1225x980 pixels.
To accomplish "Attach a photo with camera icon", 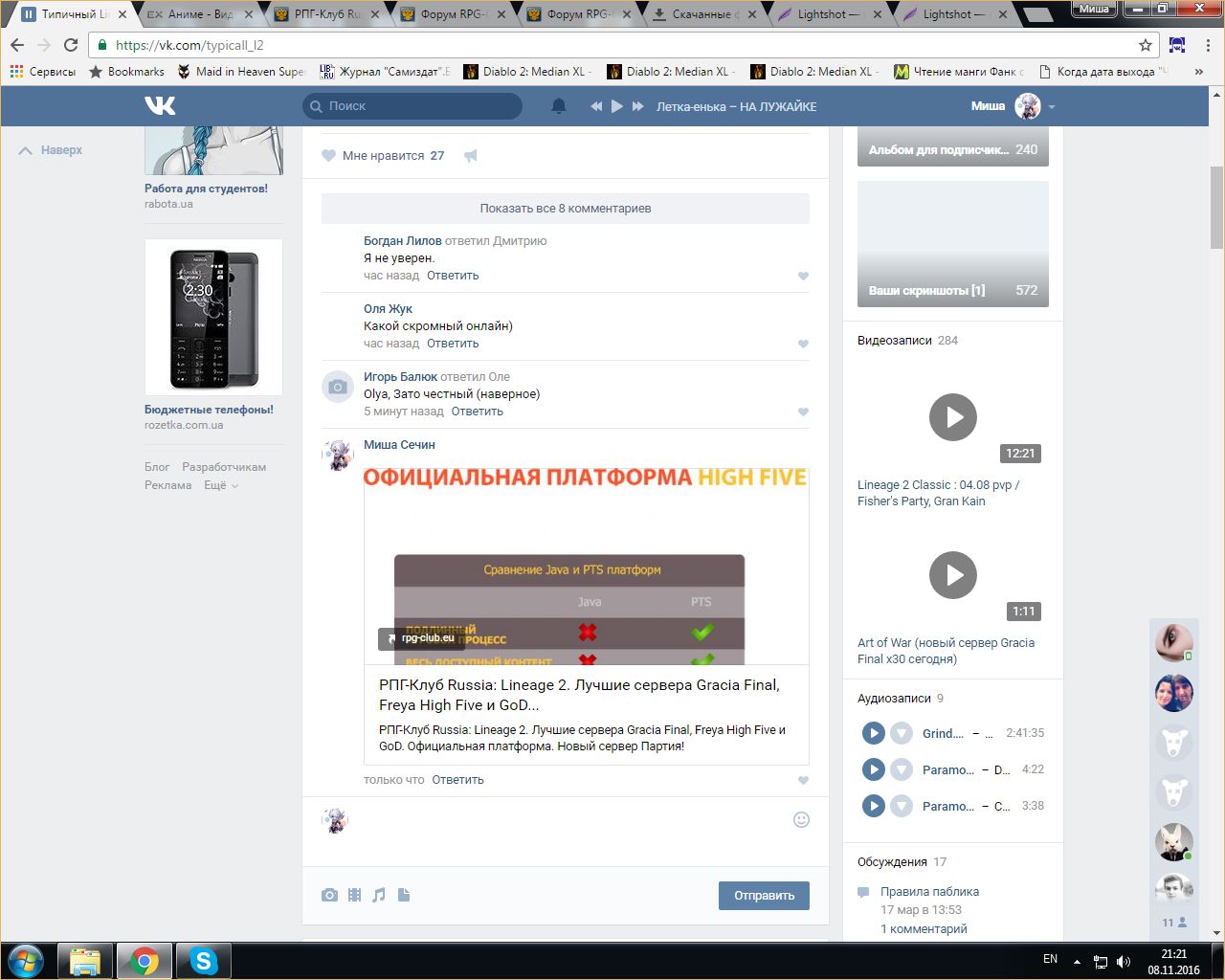I will click(x=329, y=895).
